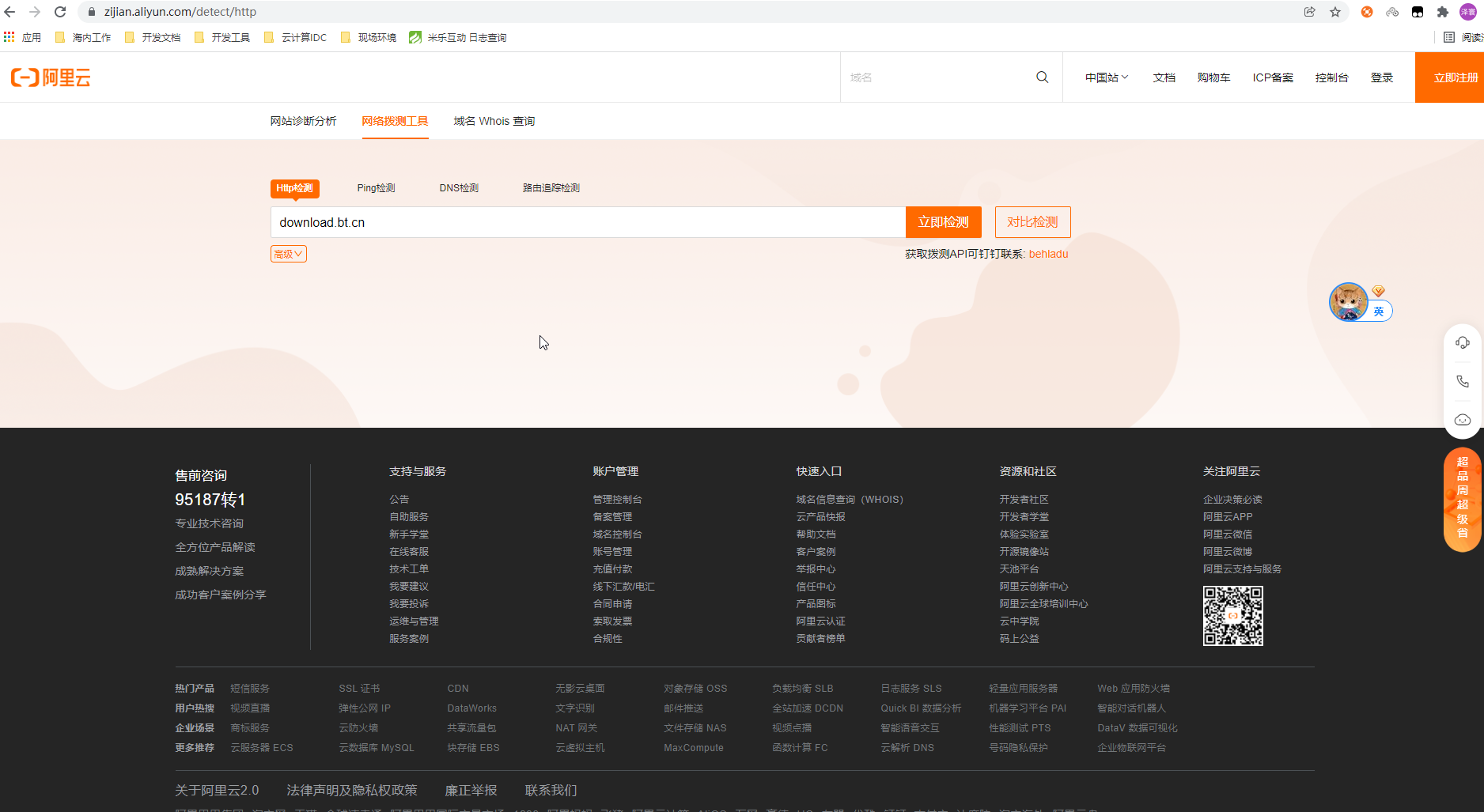Click the behladu contact link

(1048, 254)
